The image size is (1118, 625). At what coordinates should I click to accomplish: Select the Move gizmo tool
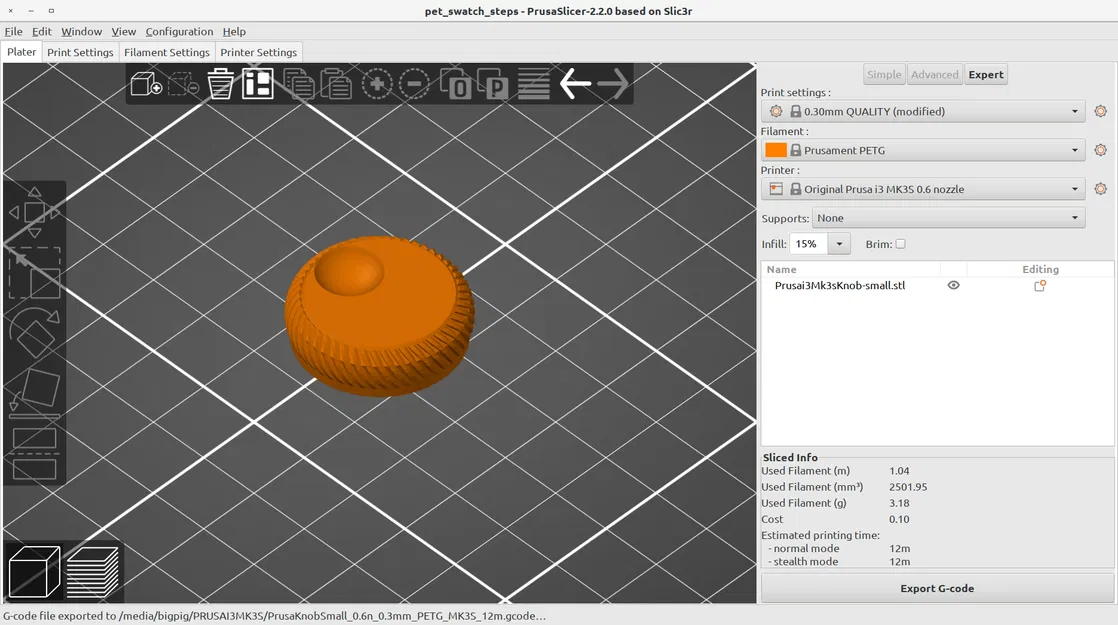coord(34,212)
